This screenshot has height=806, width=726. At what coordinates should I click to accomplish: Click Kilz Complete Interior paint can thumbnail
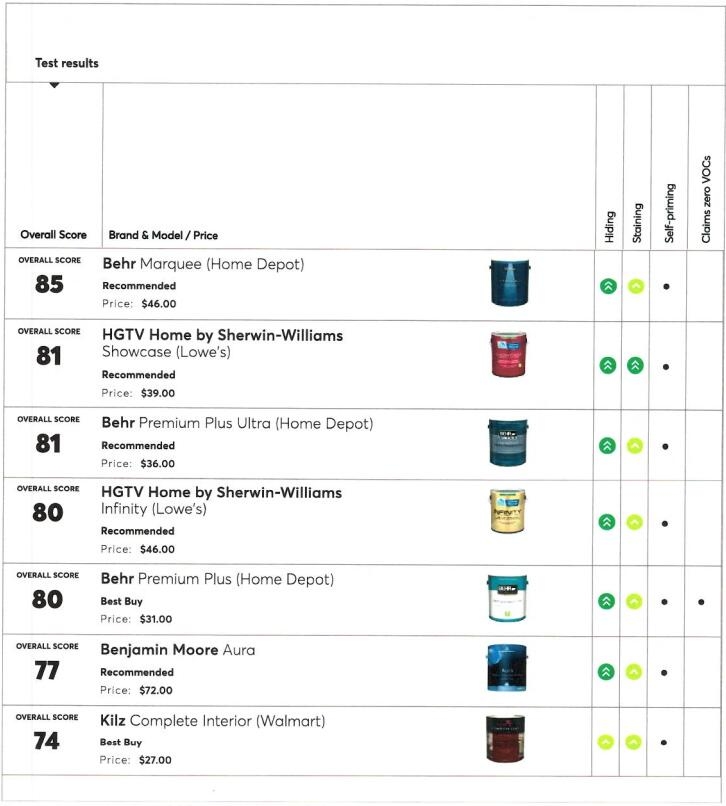point(505,739)
